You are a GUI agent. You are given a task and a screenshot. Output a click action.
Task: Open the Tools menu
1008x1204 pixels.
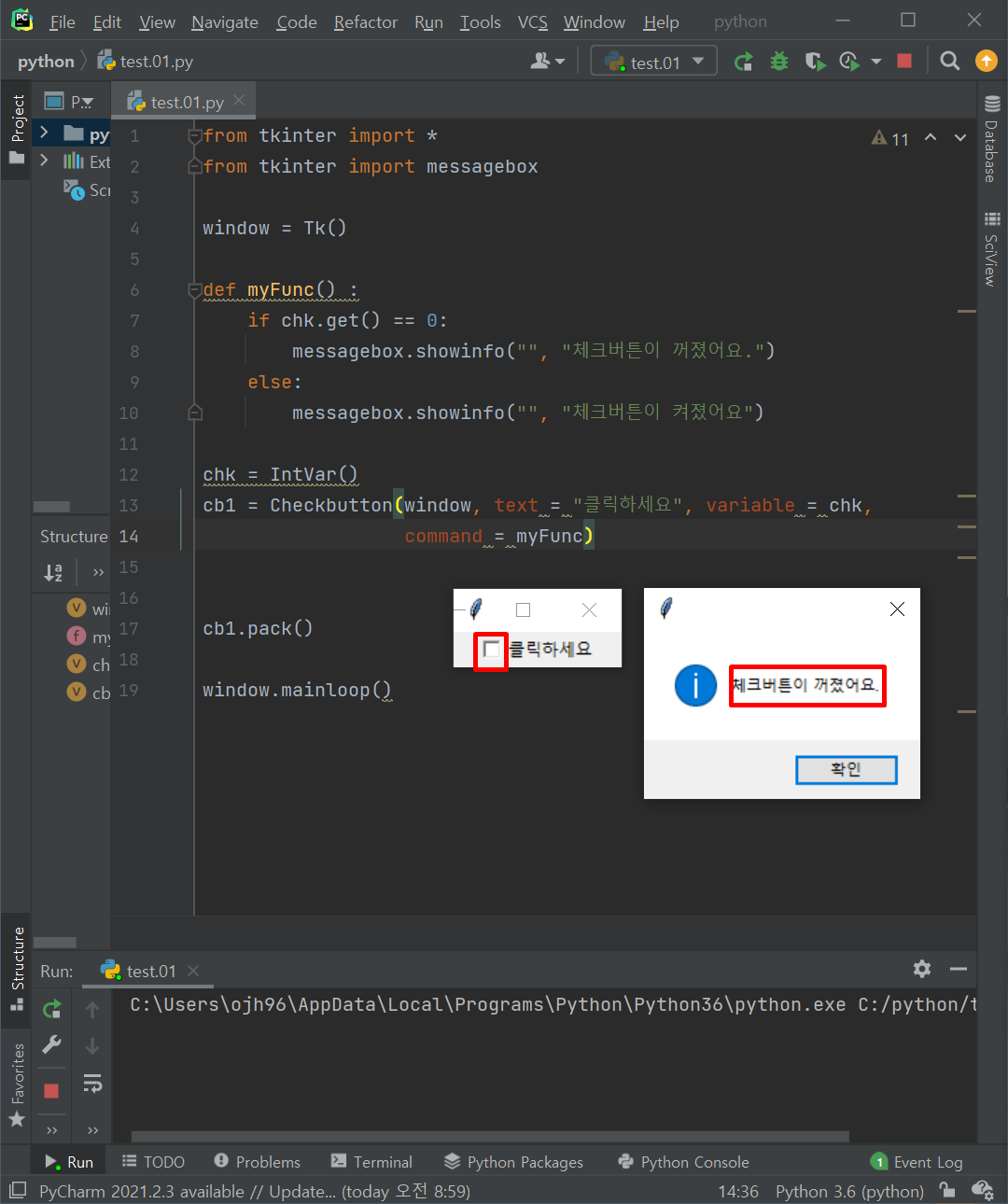pyautogui.click(x=481, y=22)
